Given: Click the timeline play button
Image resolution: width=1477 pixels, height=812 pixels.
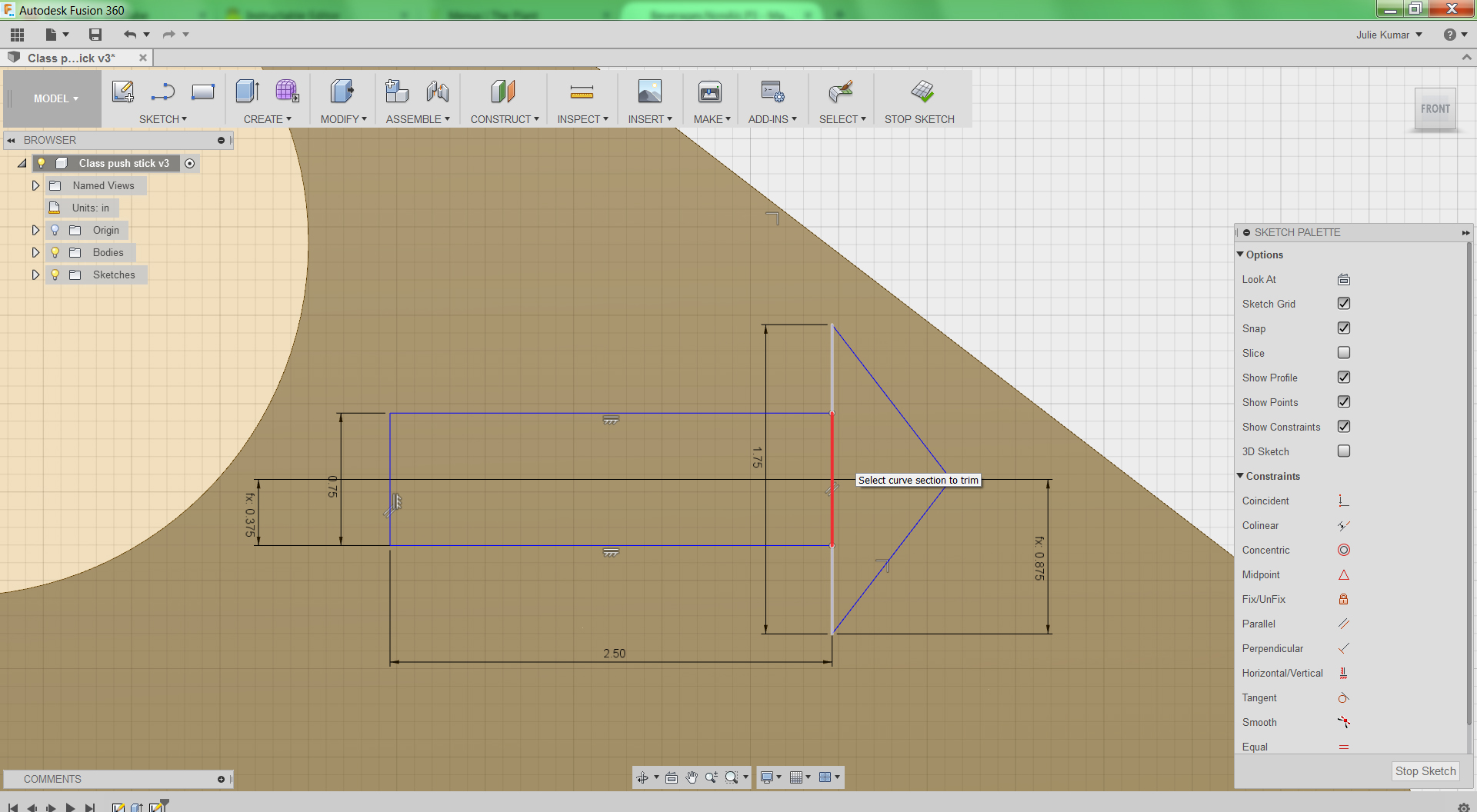Looking at the screenshot, I should pyautogui.click(x=70, y=807).
